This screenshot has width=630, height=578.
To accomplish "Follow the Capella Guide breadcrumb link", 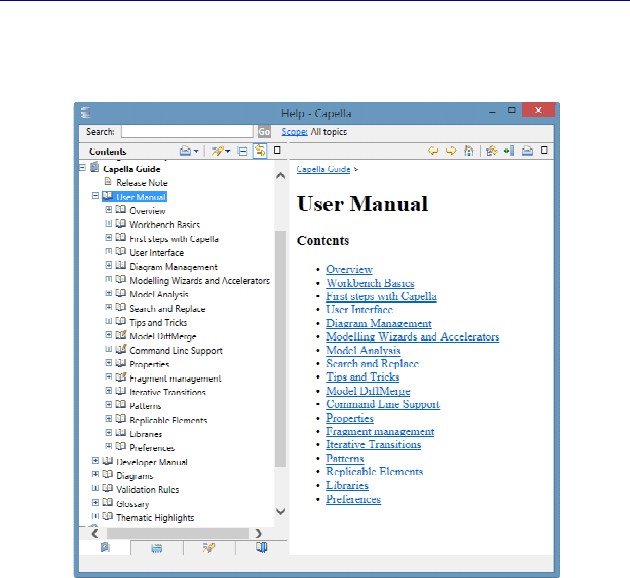I will [x=323, y=169].
